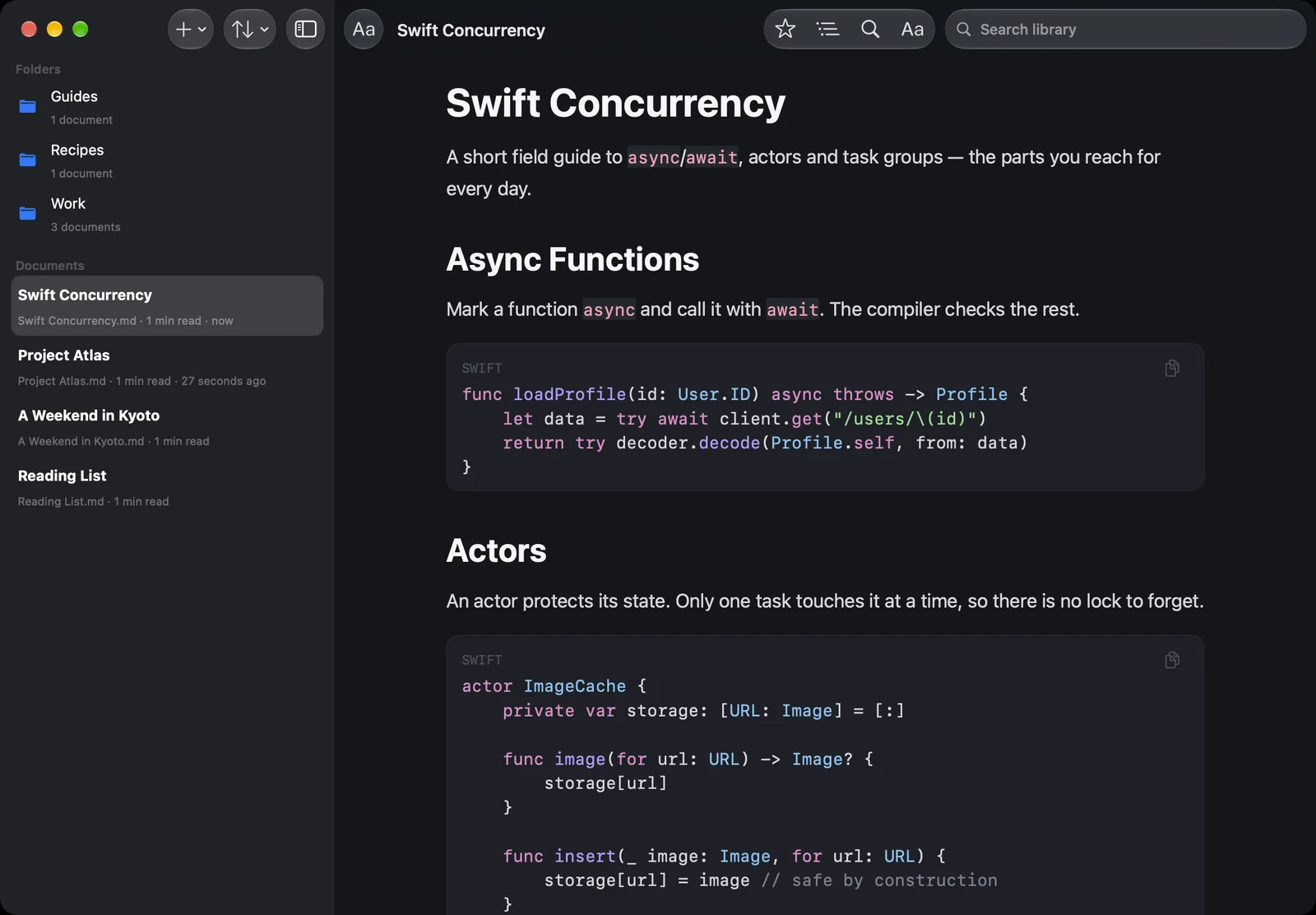Click the Folders section label
The width and height of the screenshot is (1316, 915).
tap(38, 69)
